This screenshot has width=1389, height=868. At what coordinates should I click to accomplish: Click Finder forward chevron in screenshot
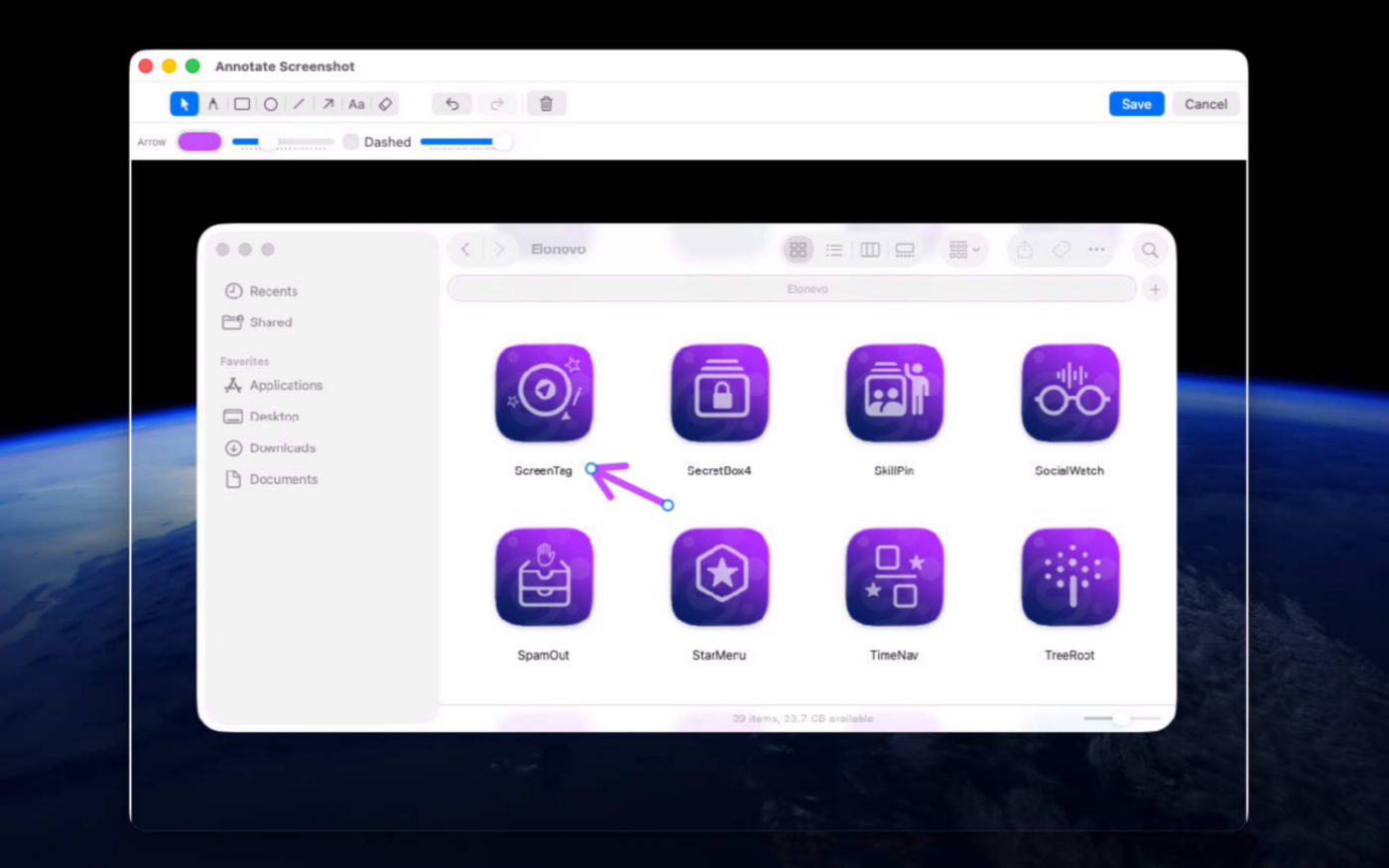tap(500, 250)
